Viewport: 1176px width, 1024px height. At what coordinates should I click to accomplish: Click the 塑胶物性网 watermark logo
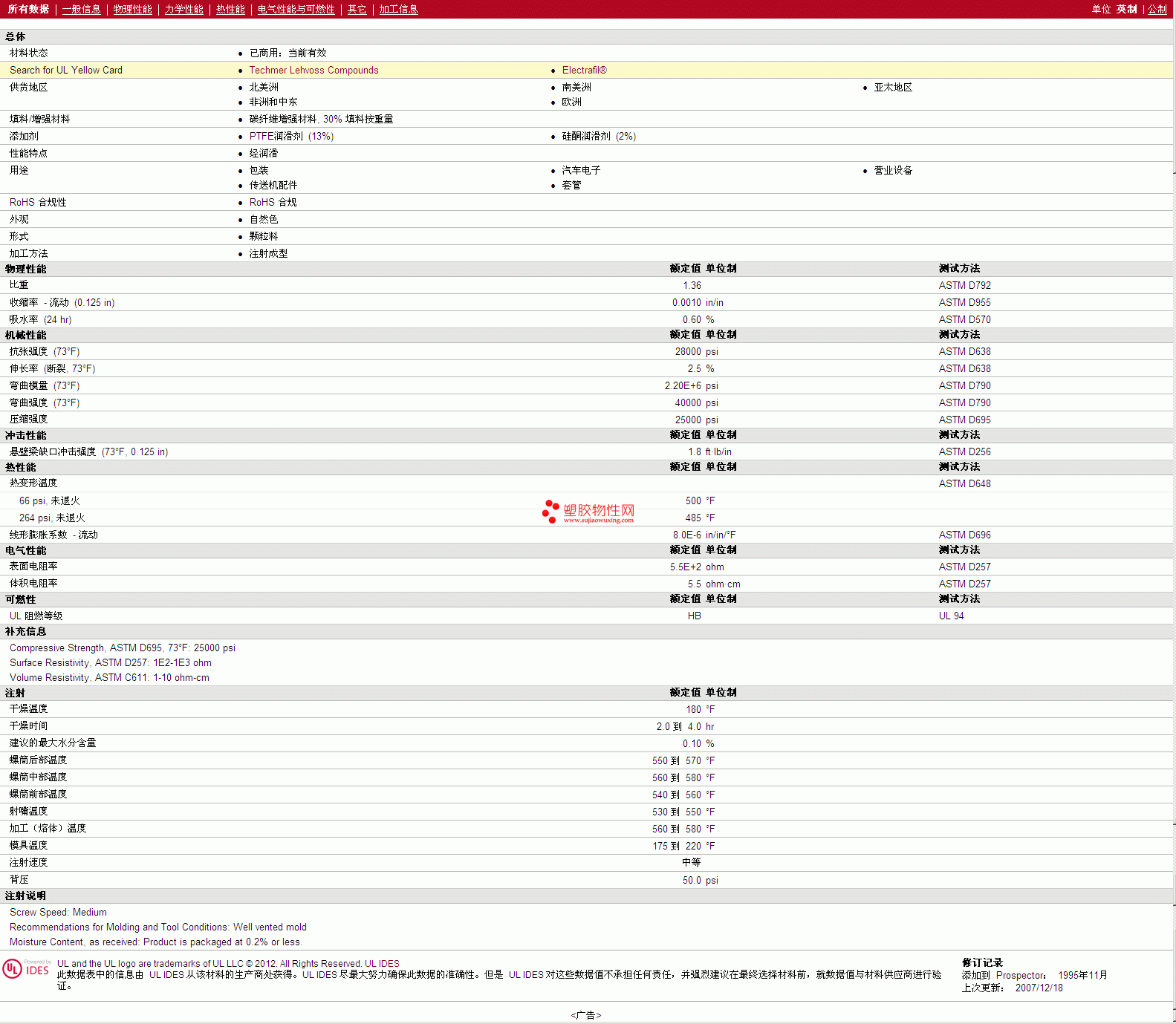[x=588, y=512]
